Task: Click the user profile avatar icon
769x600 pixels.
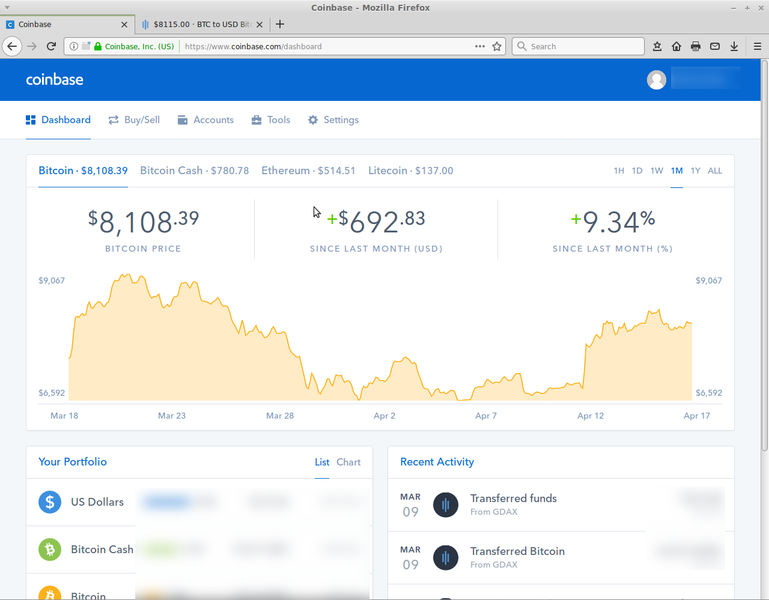Action: 656,79
